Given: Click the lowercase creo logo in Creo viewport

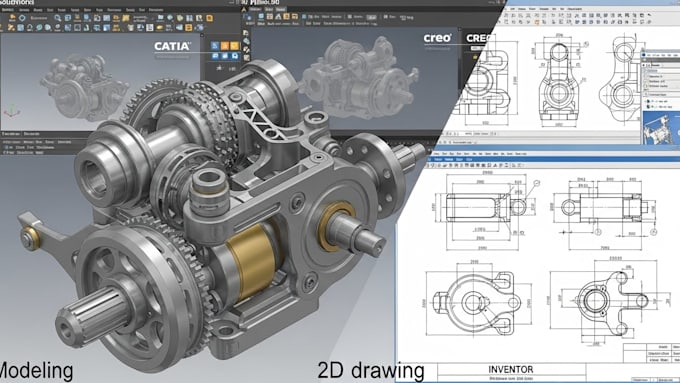Looking at the screenshot, I should click(x=437, y=38).
